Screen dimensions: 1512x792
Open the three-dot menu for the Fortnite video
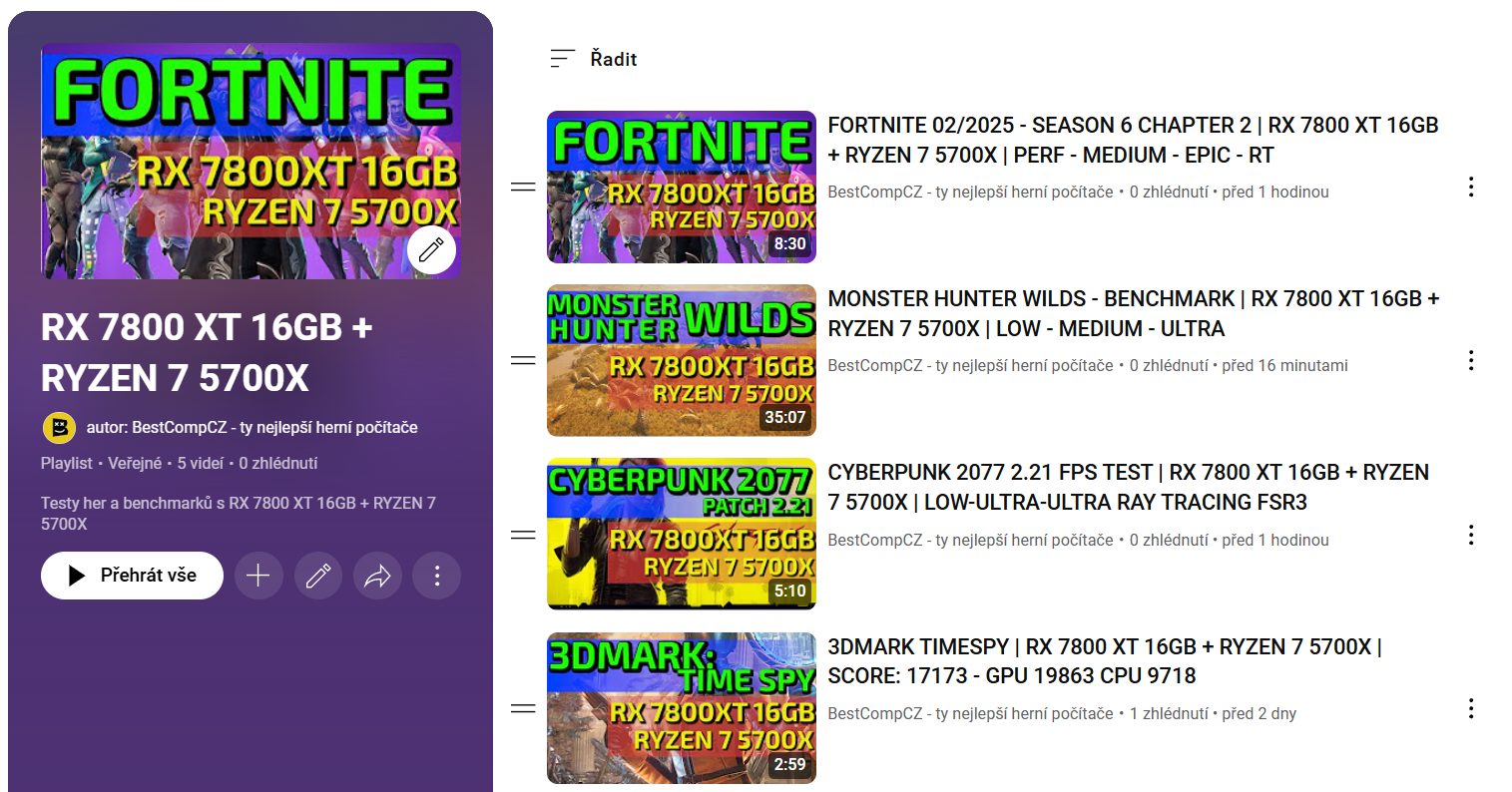(x=1470, y=187)
